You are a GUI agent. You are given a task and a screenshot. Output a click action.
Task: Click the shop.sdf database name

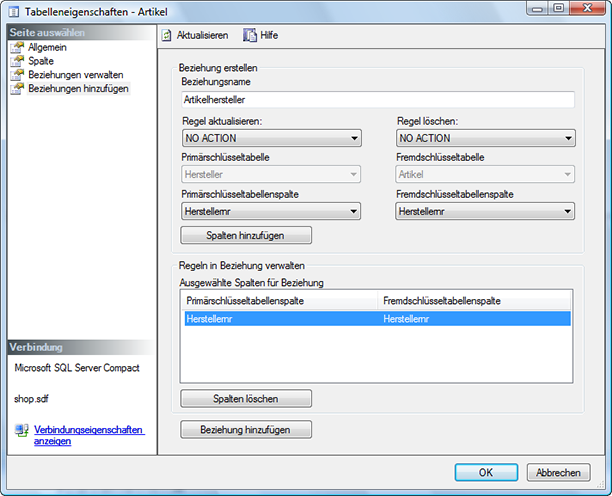(31, 399)
